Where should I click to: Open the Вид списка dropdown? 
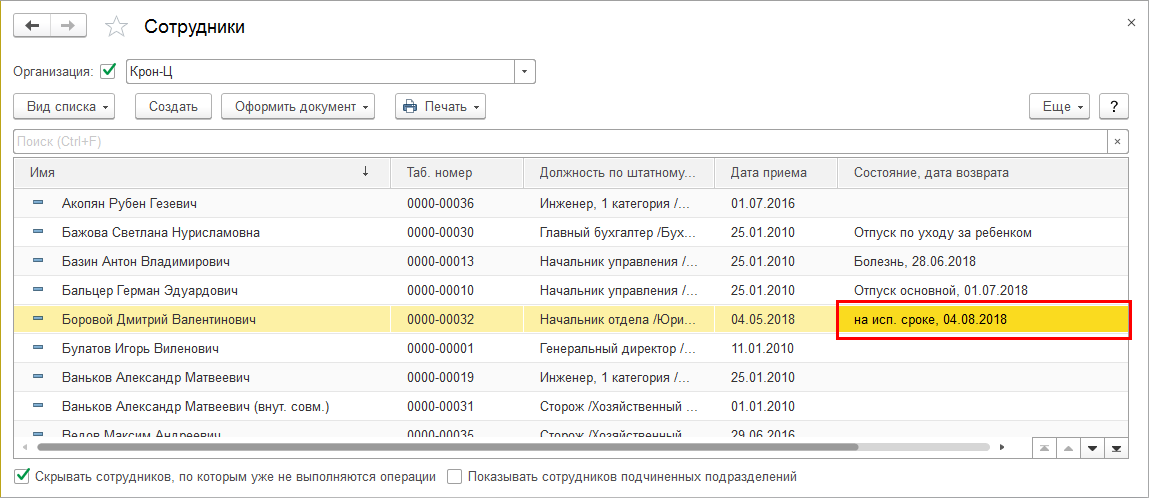(66, 107)
